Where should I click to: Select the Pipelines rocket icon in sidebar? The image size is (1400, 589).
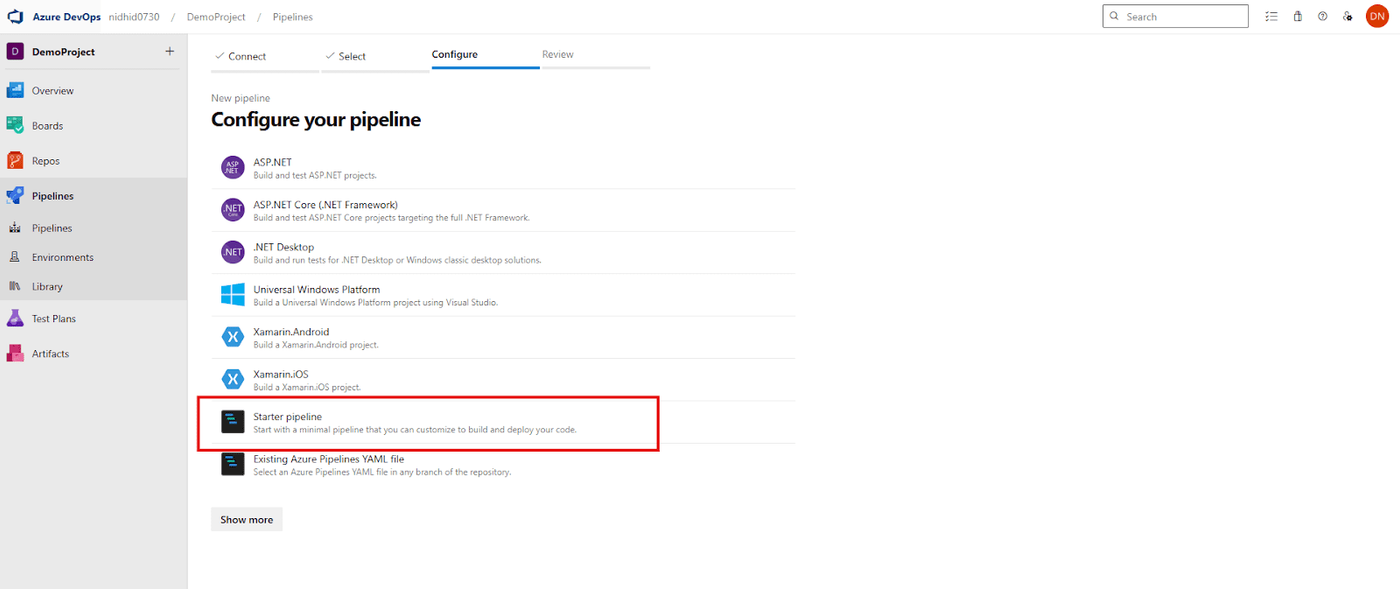point(15,196)
